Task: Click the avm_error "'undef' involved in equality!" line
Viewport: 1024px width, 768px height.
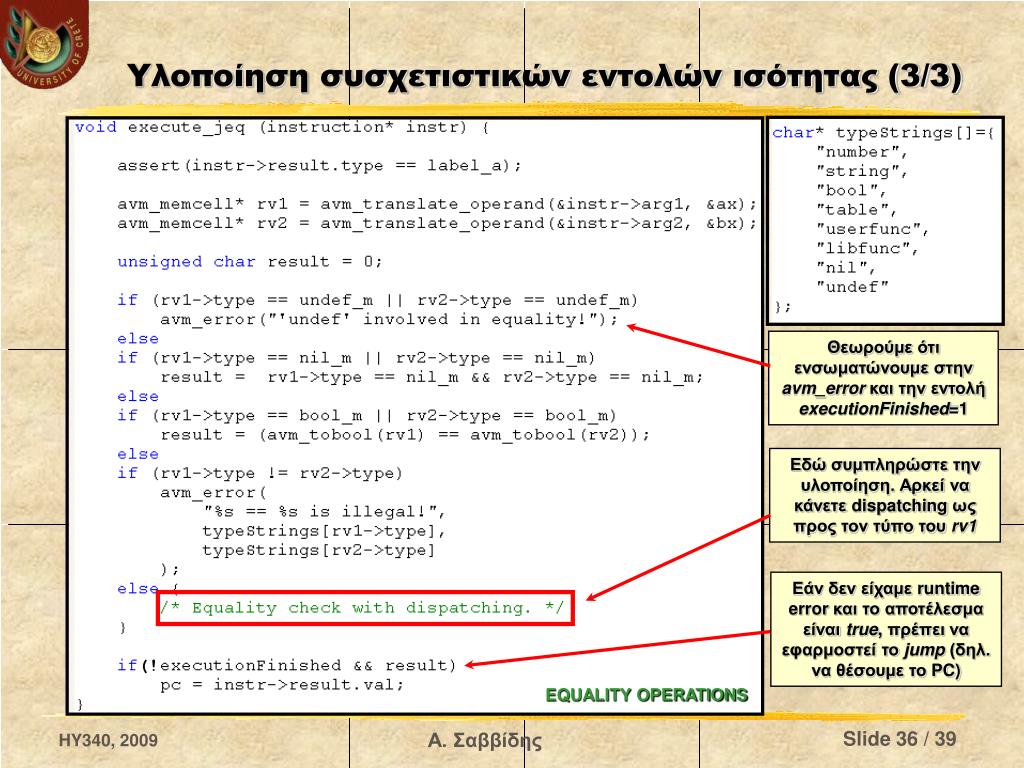Action: 389,319
